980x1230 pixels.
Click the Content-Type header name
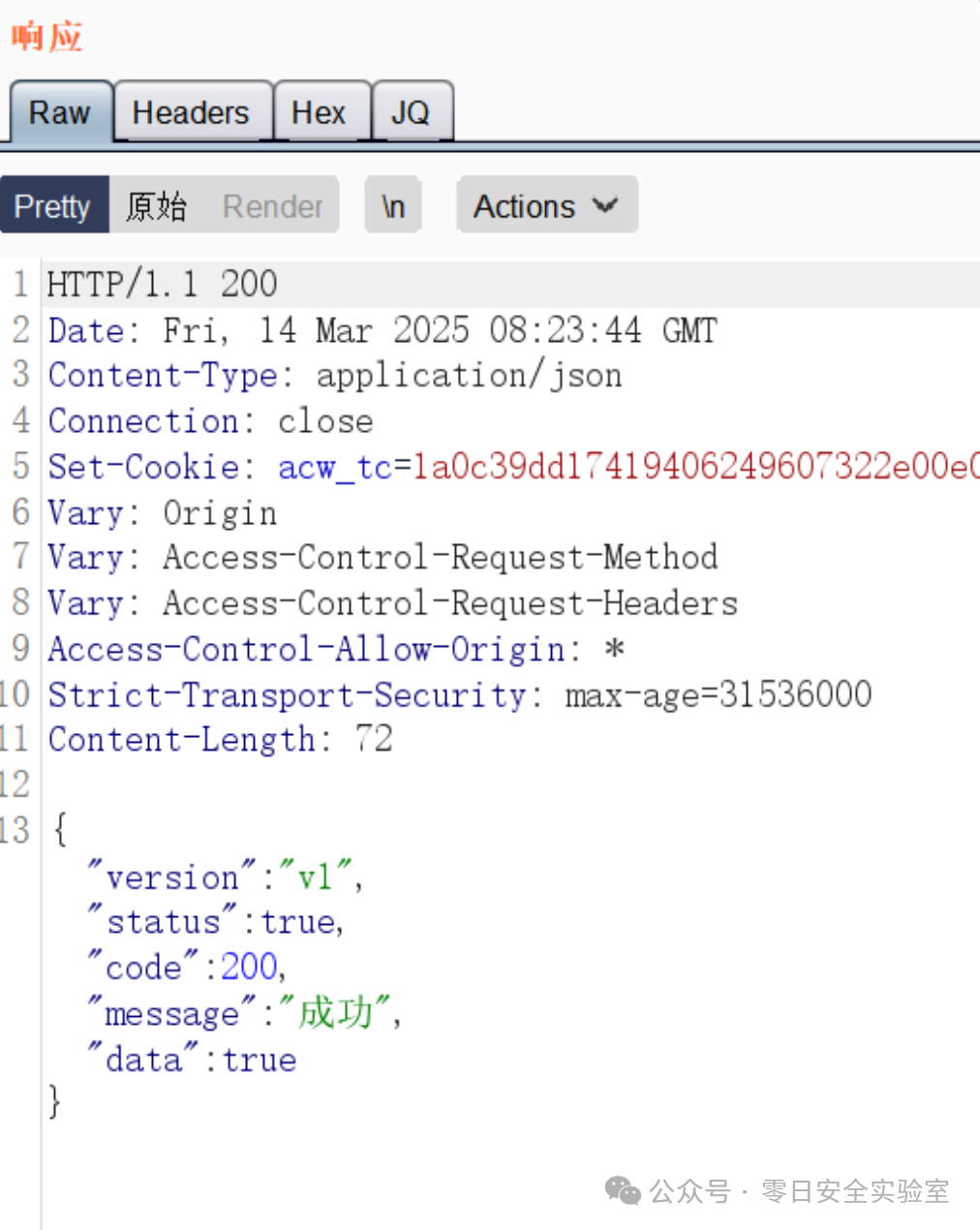[x=163, y=376]
